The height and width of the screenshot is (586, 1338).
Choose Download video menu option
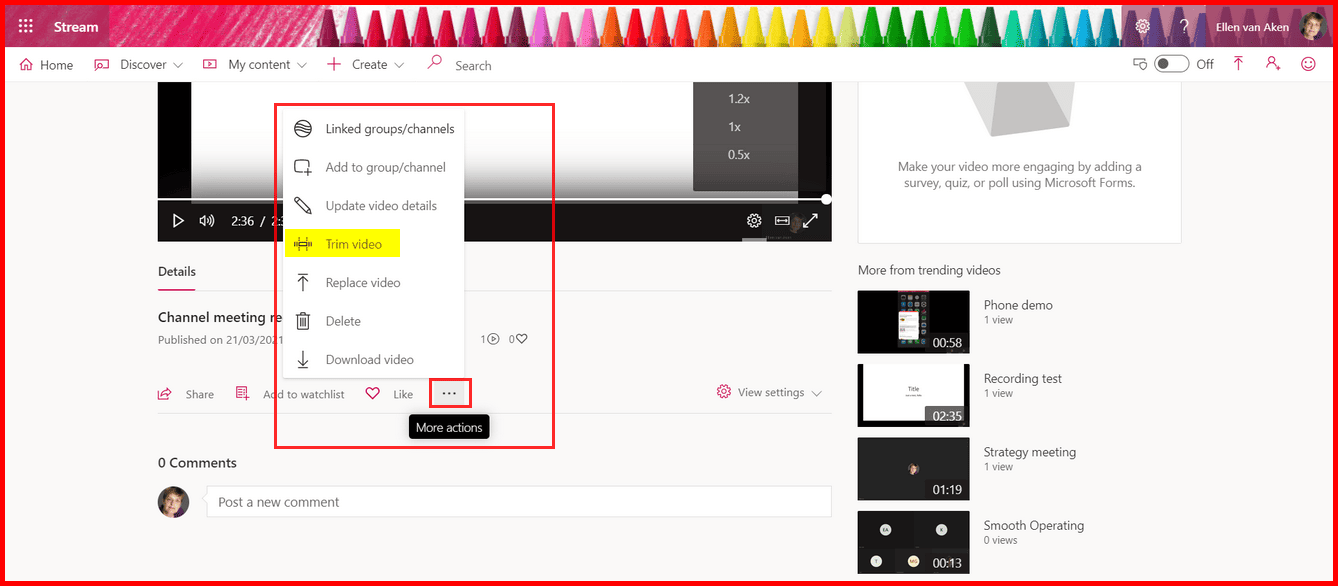[x=368, y=360]
